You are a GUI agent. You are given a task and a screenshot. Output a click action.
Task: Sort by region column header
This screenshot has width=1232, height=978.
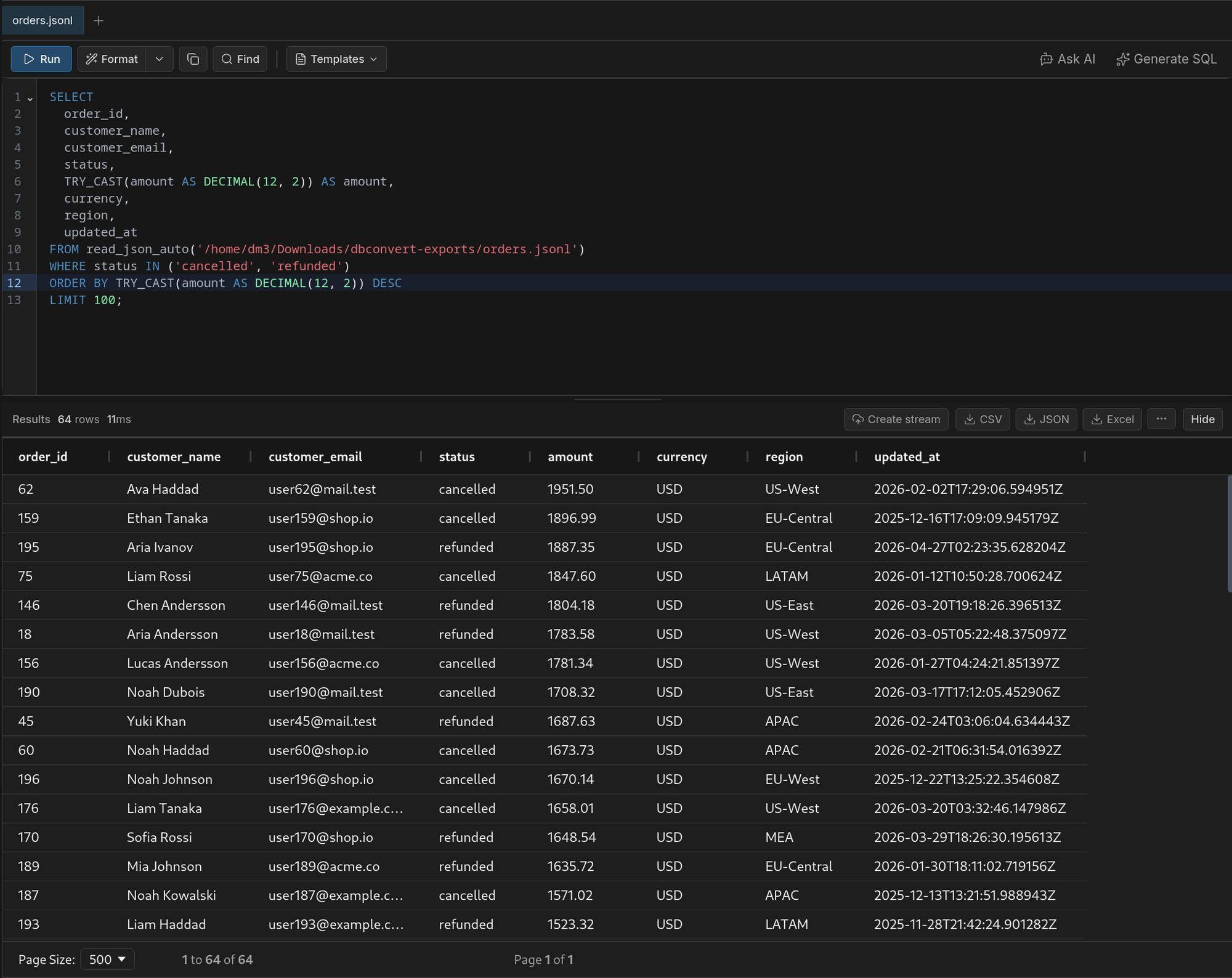(x=784, y=457)
